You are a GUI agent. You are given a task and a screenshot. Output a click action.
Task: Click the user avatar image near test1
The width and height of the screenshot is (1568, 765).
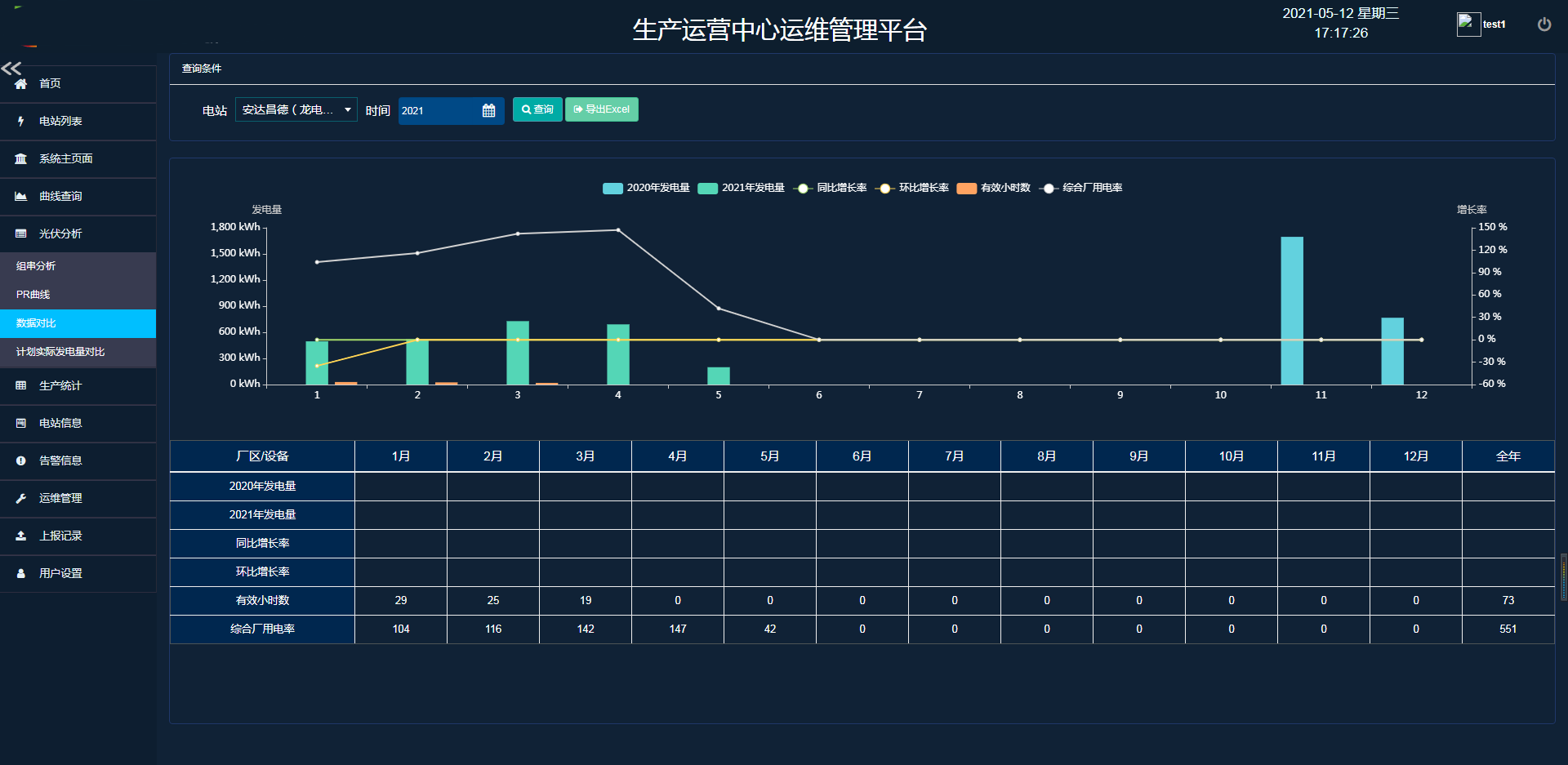[x=1468, y=24]
